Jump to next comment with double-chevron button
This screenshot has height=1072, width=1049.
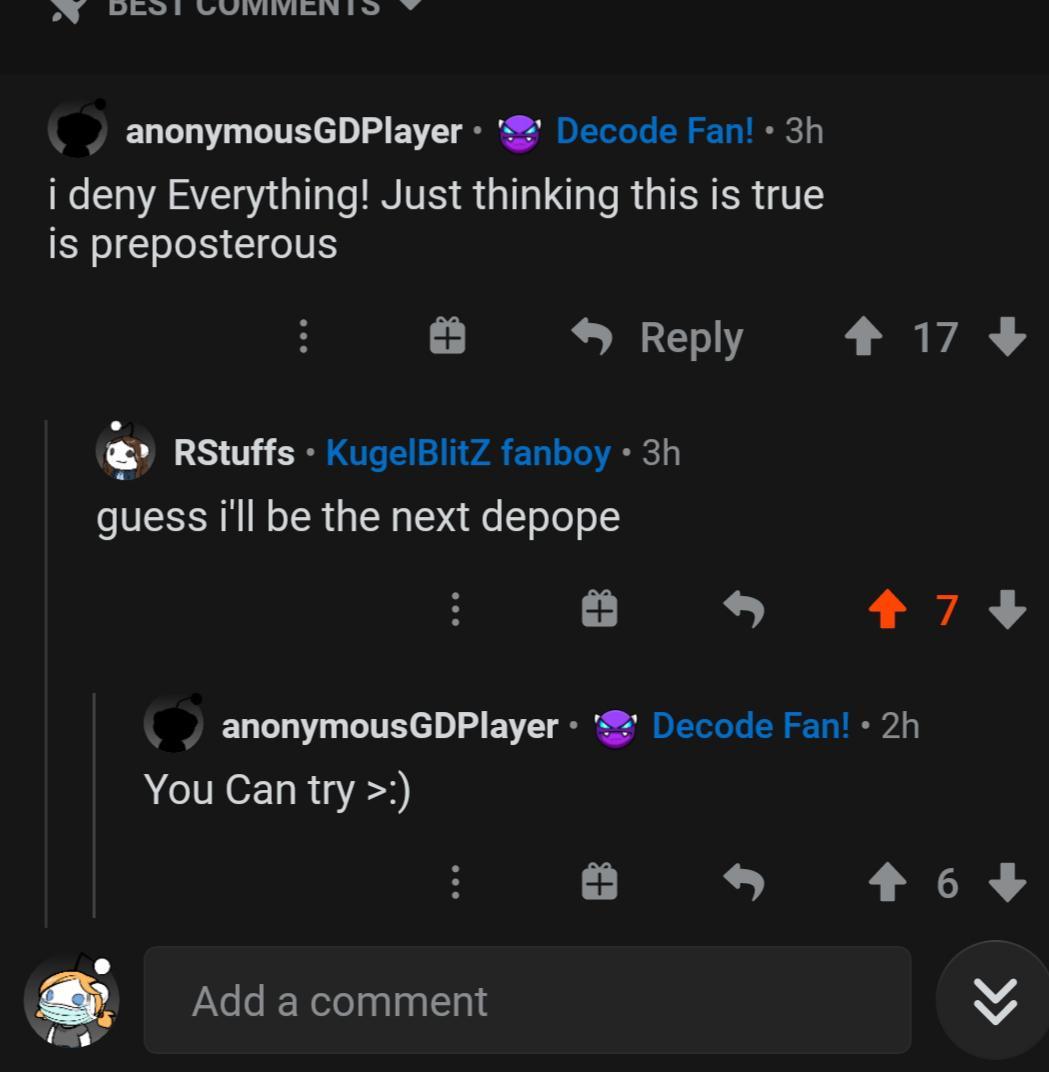(994, 1000)
